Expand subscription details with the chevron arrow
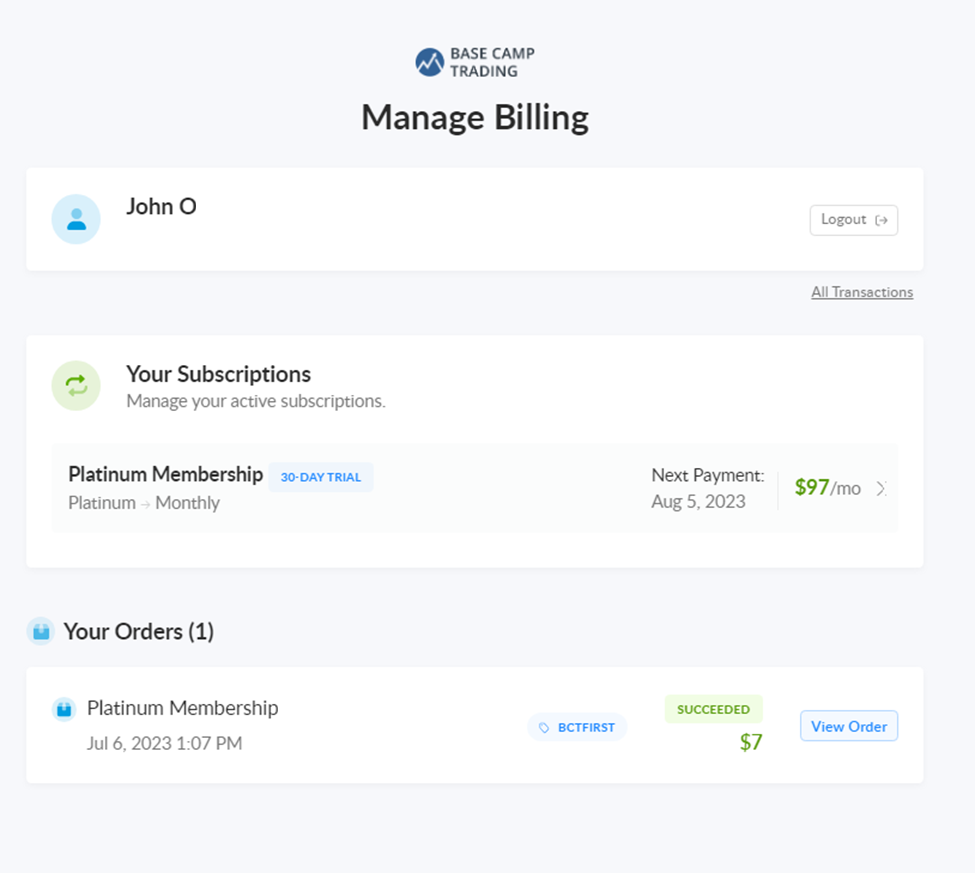The image size is (975, 873). click(881, 489)
